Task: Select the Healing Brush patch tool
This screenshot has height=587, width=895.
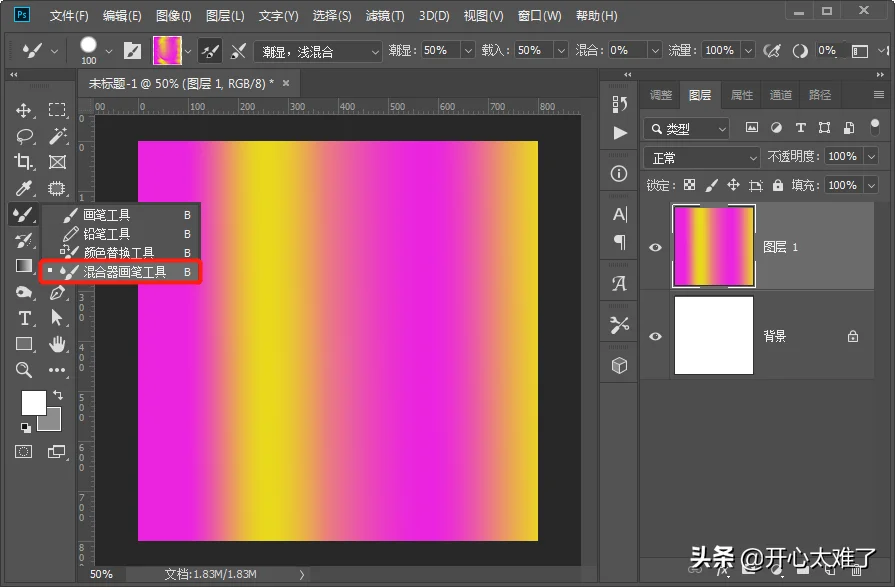Action: click(x=57, y=188)
